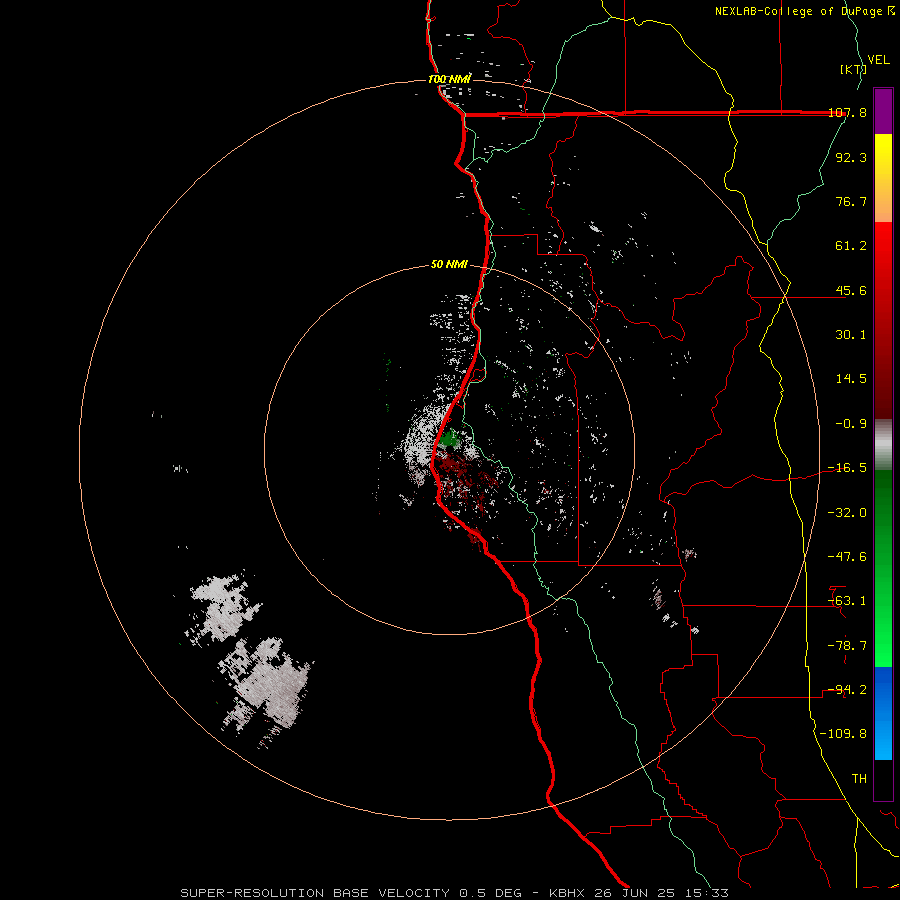Select the 14.5 velocity scale value
The image size is (900, 900).
[851, 379]
